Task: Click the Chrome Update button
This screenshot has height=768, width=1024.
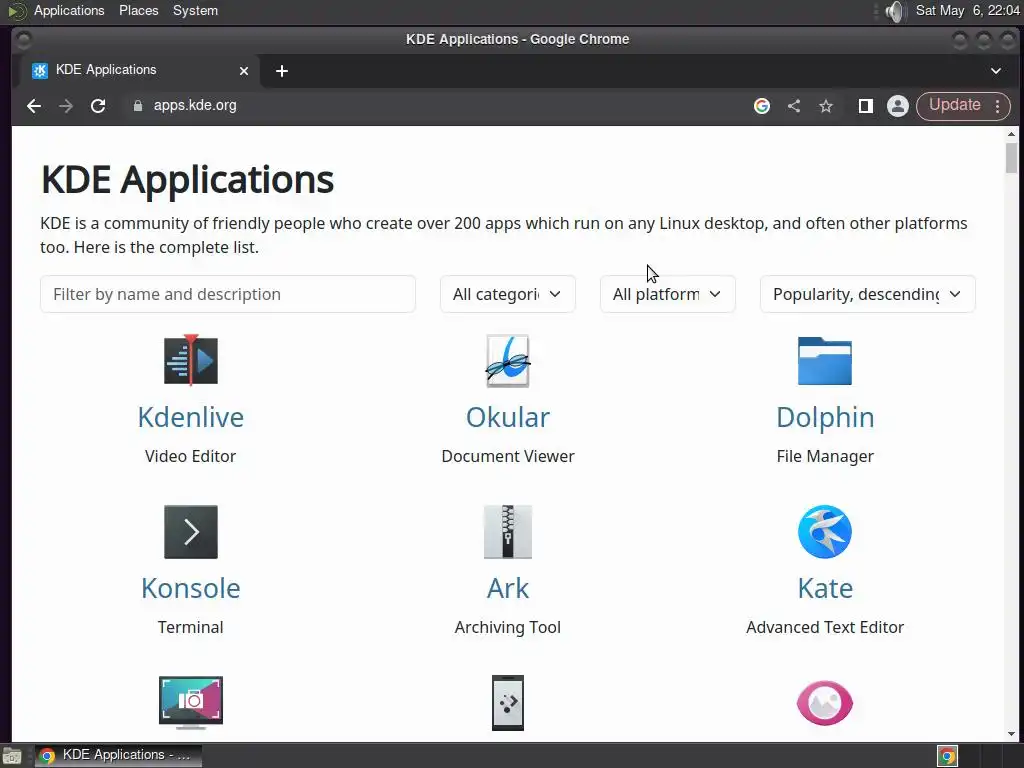Action: 955,105
